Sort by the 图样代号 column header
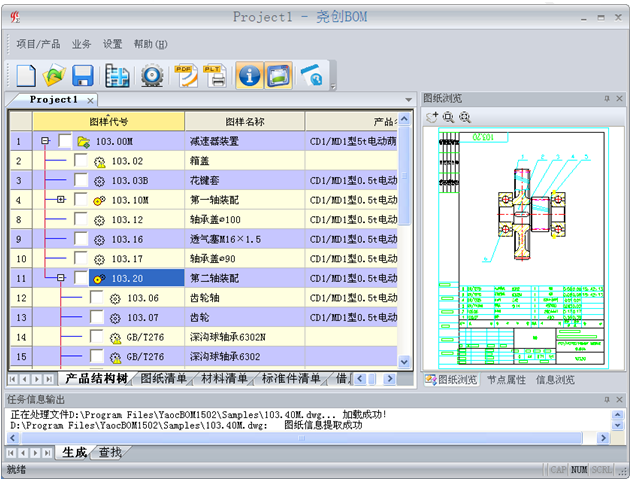 [108, 121]
